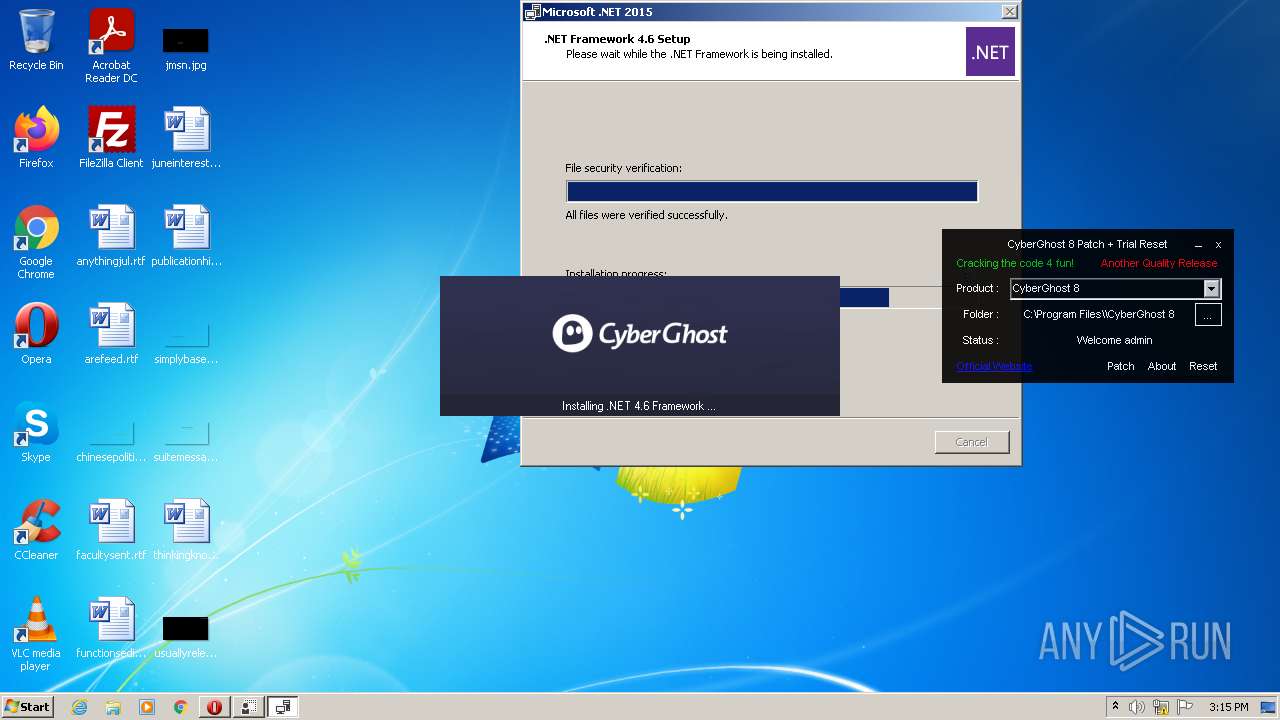The width and height of the screenshot is (1280, 720).
Task: Click the folder path C:\Program Files\CyberGhost 8
Action: [1099, 314]
